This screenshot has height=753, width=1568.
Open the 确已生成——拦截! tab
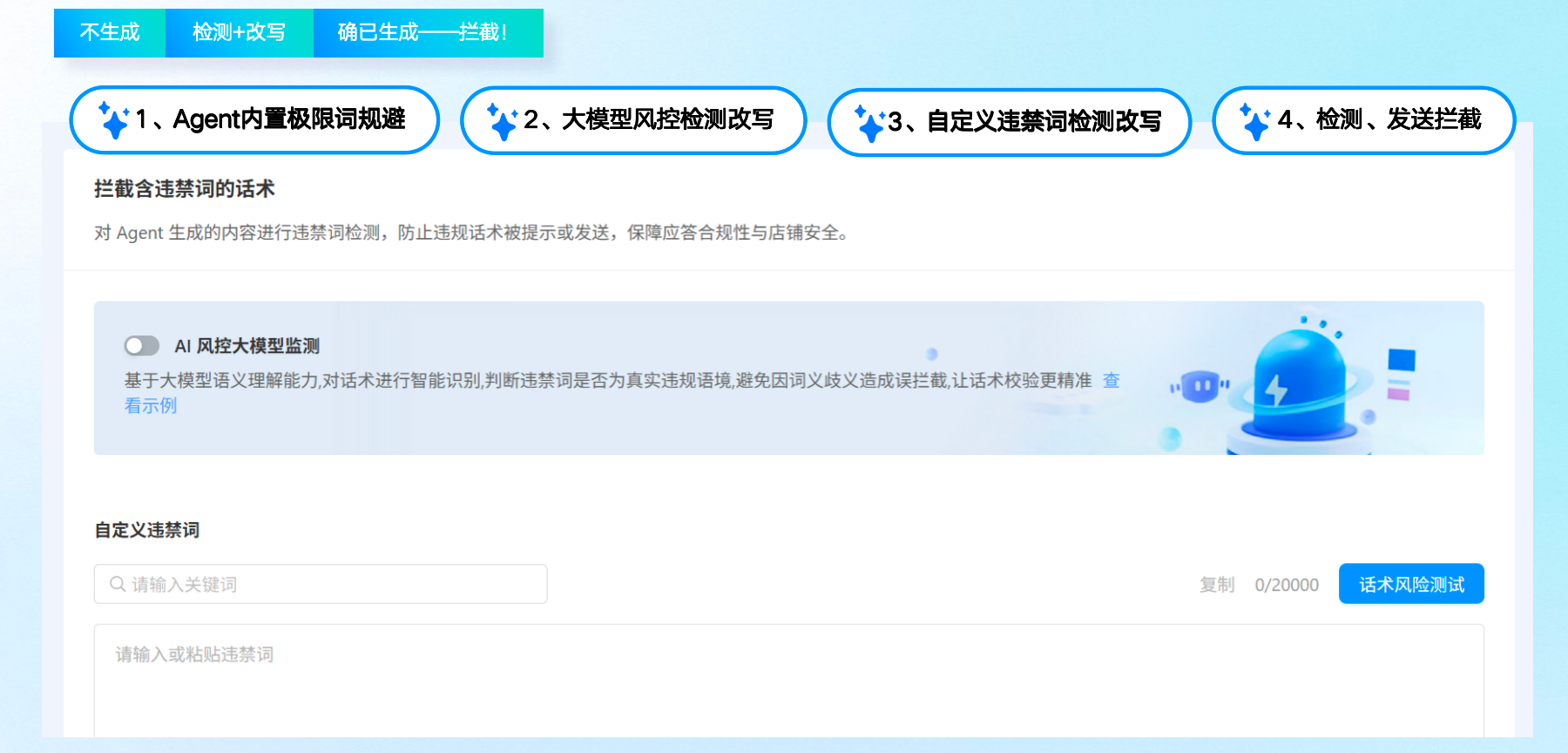click(x=429, y=33)
